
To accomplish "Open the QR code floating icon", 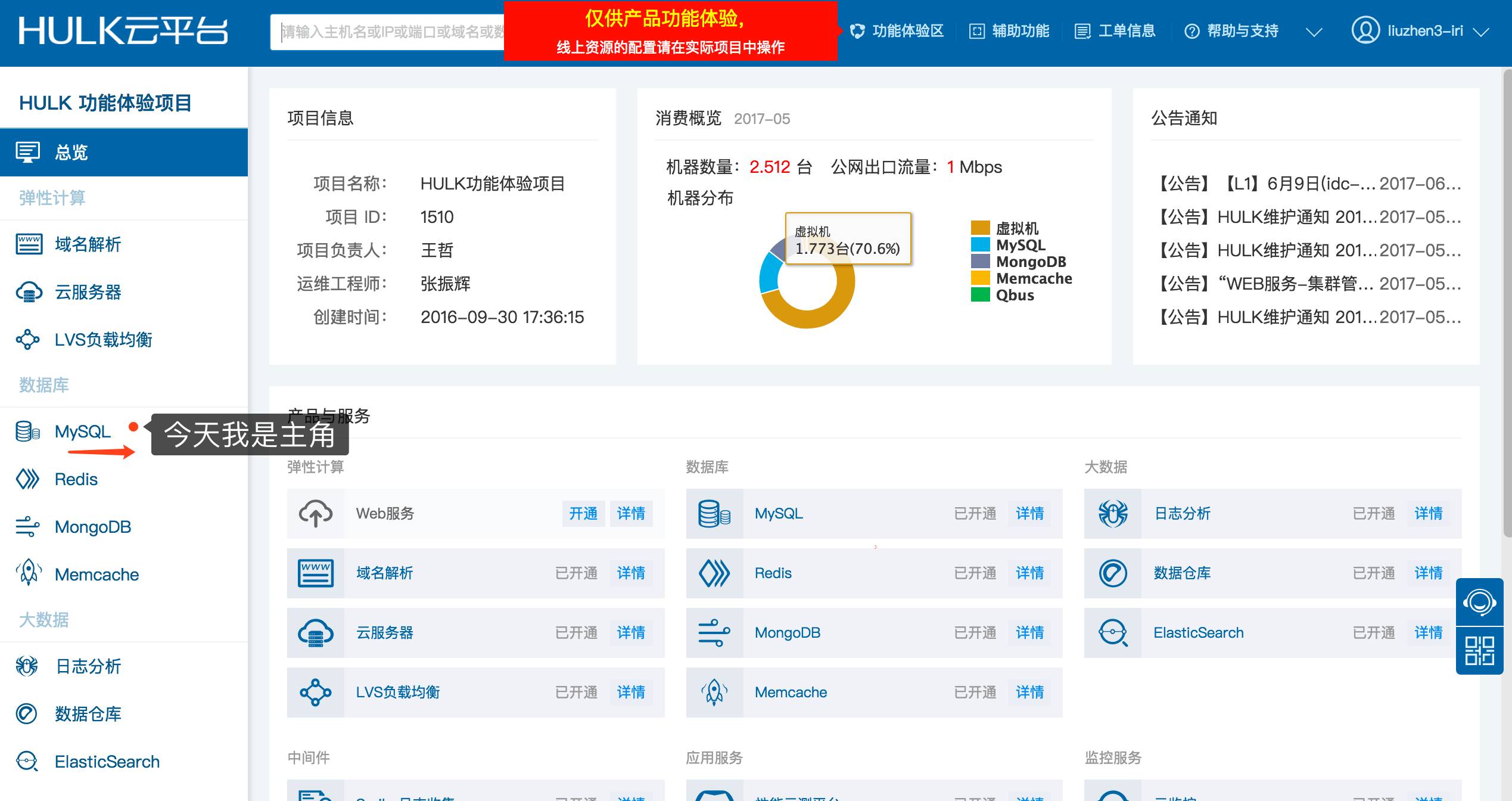I will pyautogui.click(x=1479, y=650).
